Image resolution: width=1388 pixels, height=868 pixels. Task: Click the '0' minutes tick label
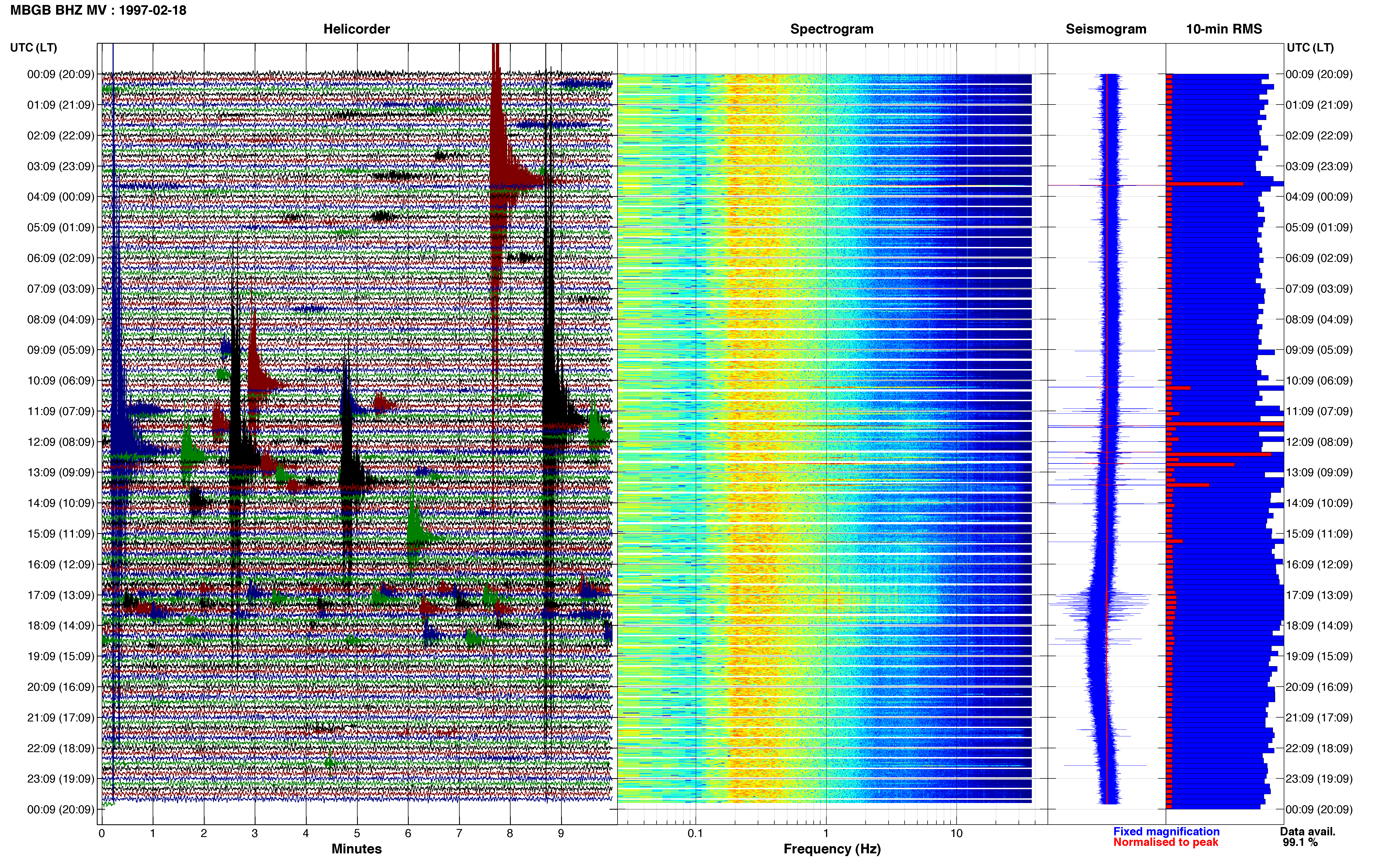[x=101, y=833]
